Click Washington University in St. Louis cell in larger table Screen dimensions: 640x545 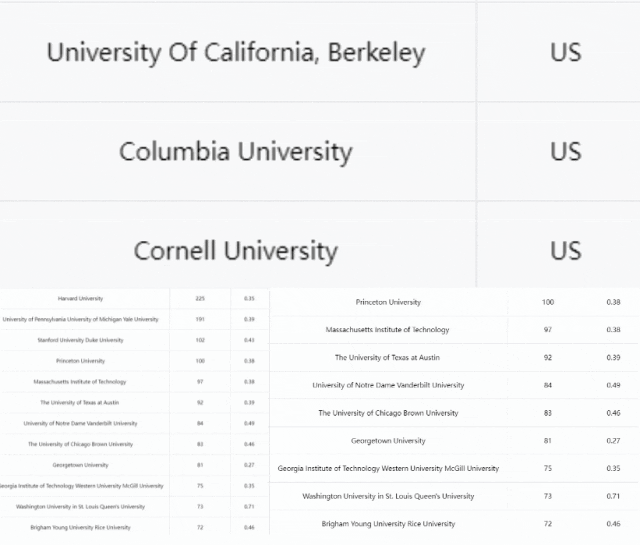388,496
